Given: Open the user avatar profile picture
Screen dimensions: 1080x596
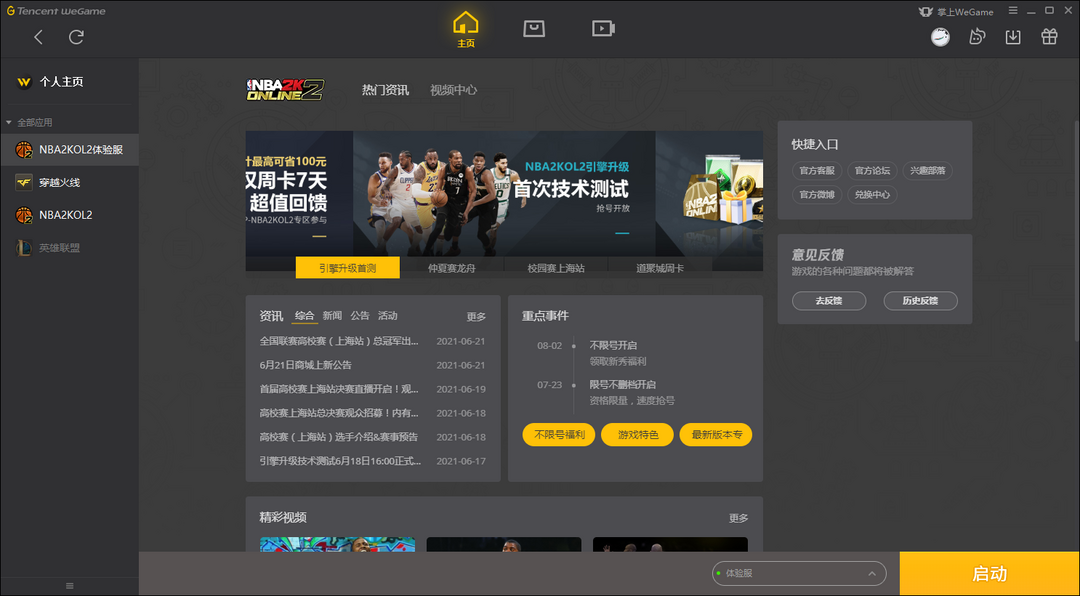Looking at the screenshot, I should tap(940, 37).
